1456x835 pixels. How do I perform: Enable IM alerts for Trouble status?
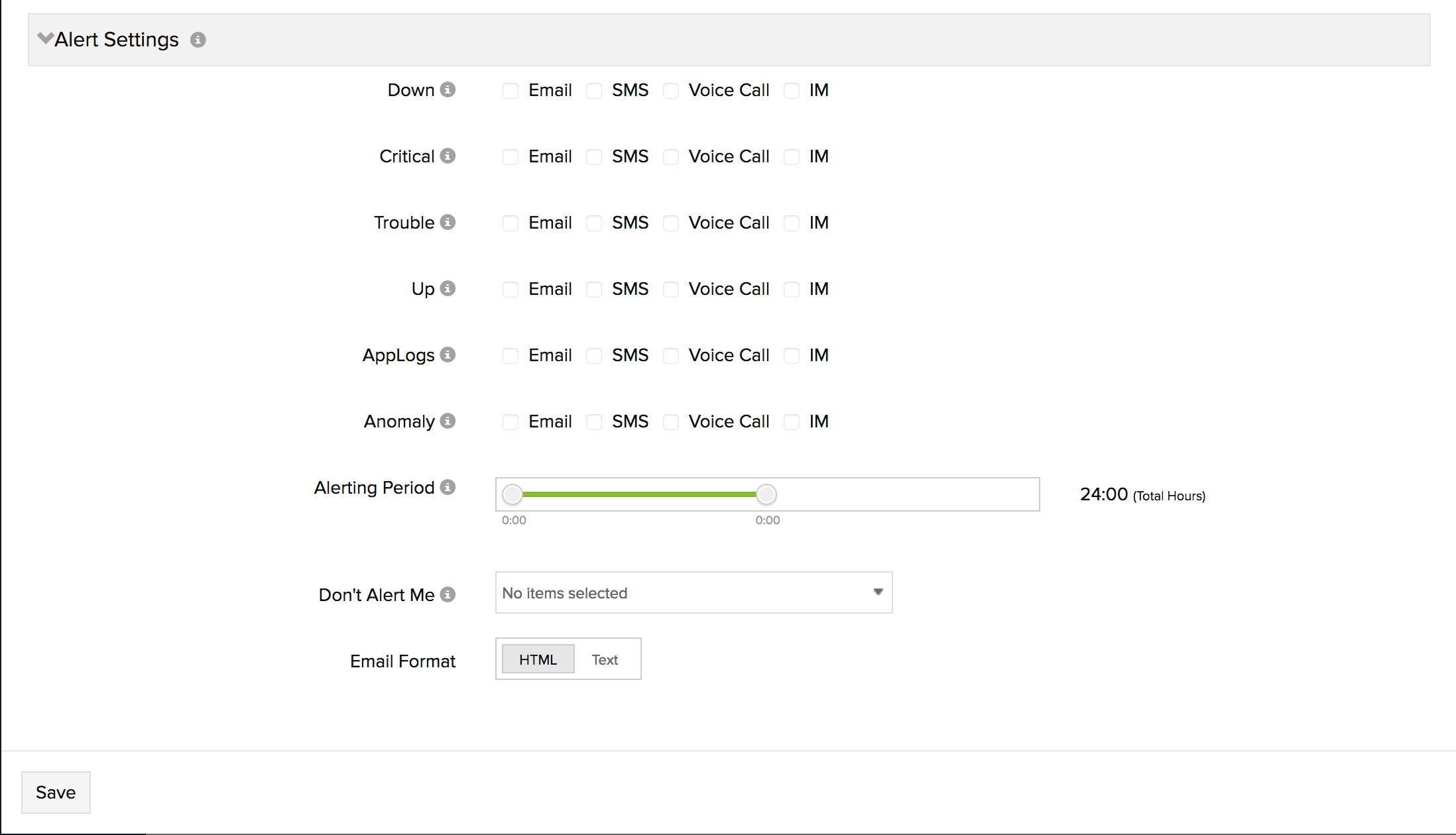pyautogui.click(x=792, y=223)
